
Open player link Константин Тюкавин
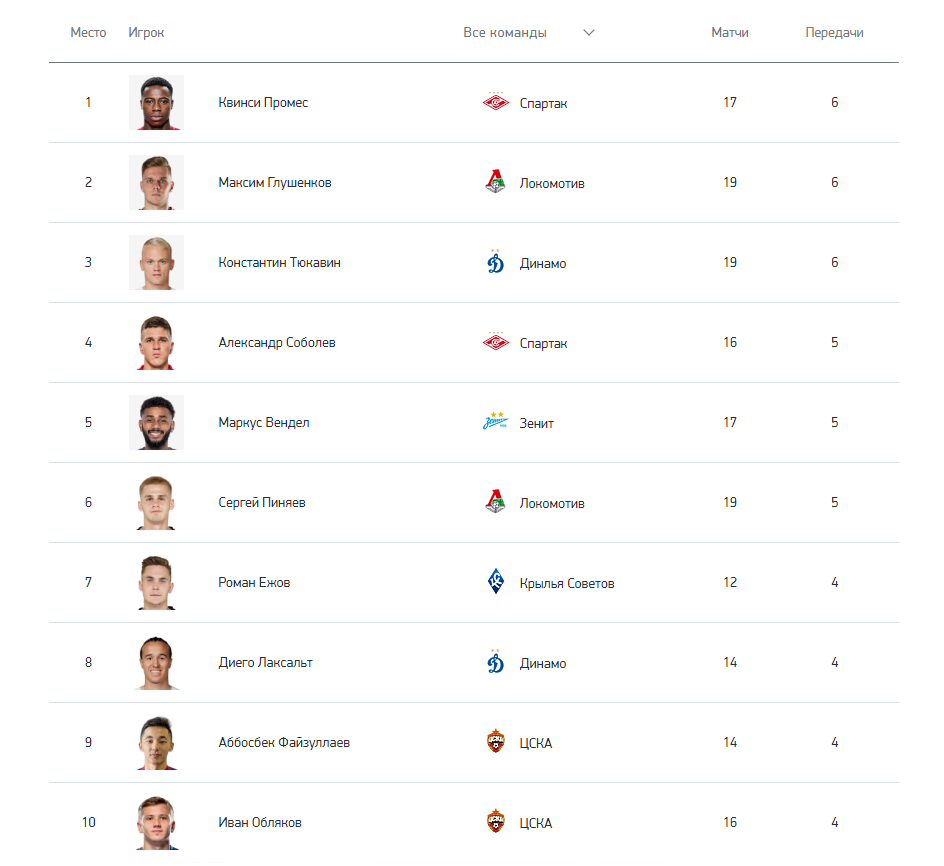coord(279,263)
